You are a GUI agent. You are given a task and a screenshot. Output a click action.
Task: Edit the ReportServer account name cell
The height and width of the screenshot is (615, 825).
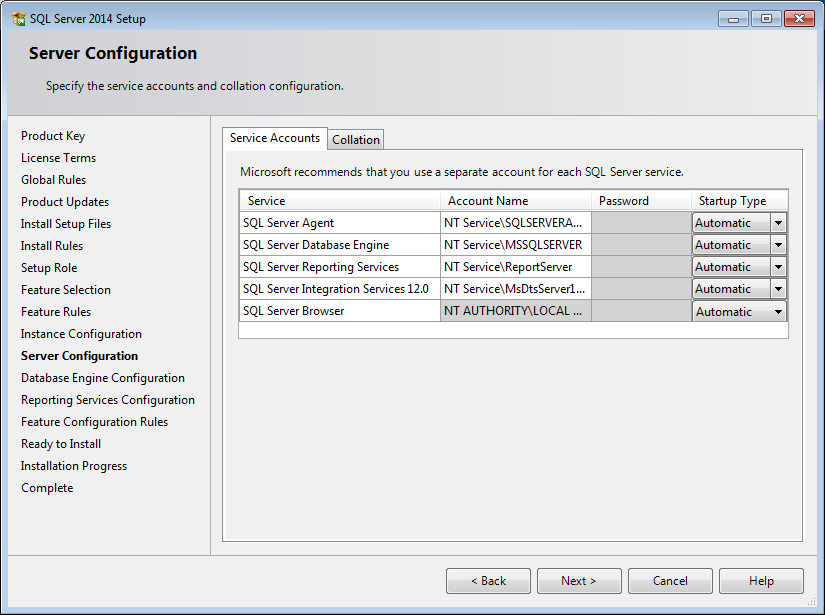coord(514,266)
